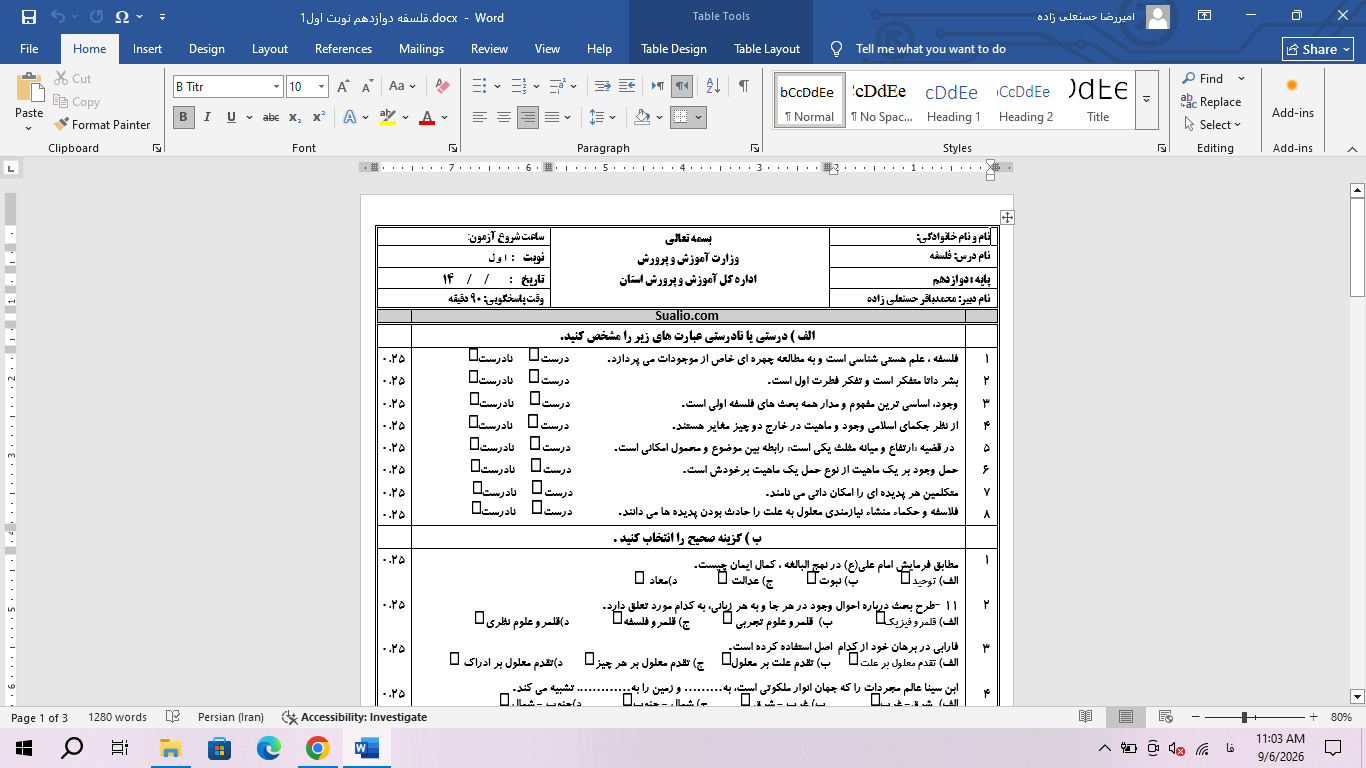Click the font color red swatch

pos(427,118)
